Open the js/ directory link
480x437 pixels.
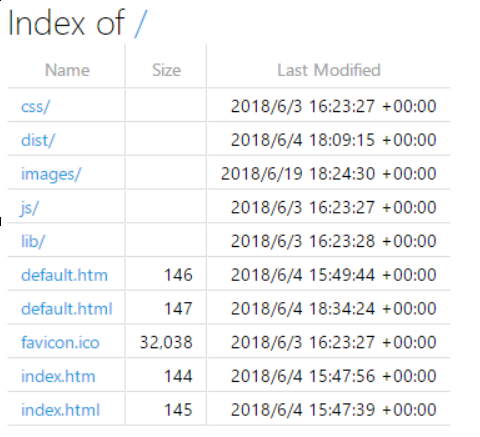coord(29,208)
